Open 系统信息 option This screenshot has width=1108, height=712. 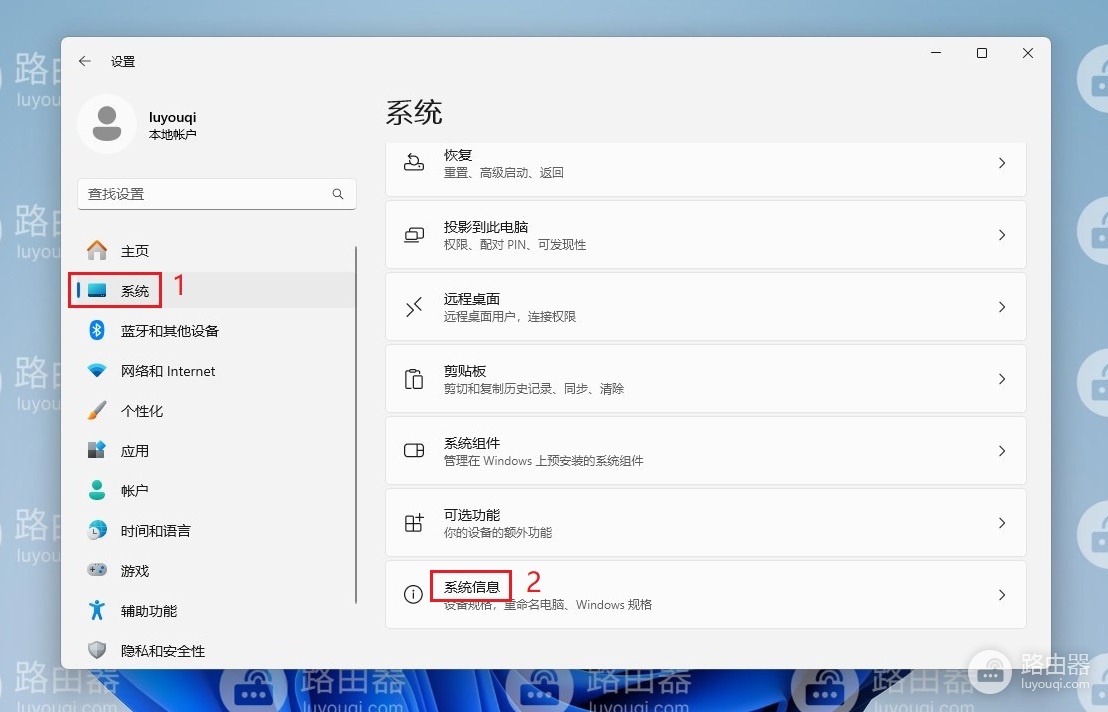pyautogui.click(x=705, y=595)
